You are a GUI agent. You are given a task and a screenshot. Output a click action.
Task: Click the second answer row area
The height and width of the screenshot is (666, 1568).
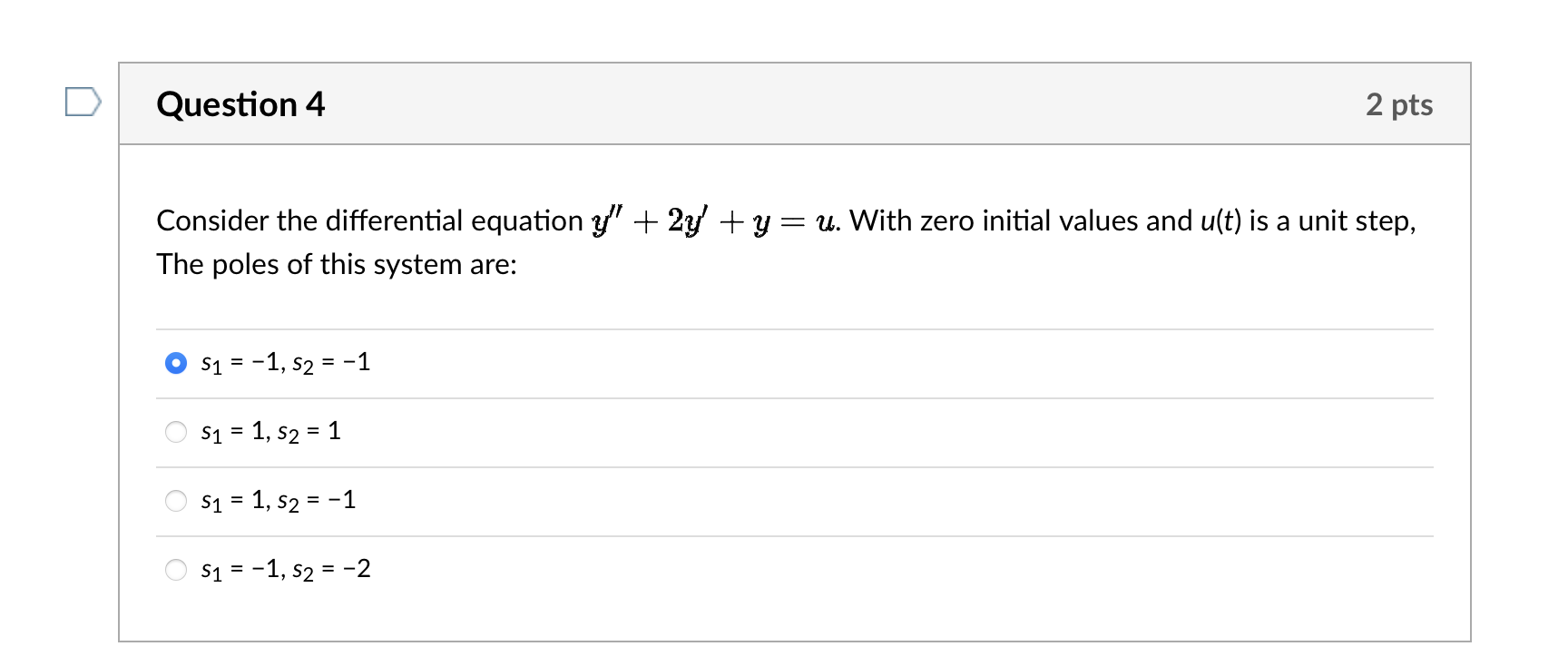(544, 432)
